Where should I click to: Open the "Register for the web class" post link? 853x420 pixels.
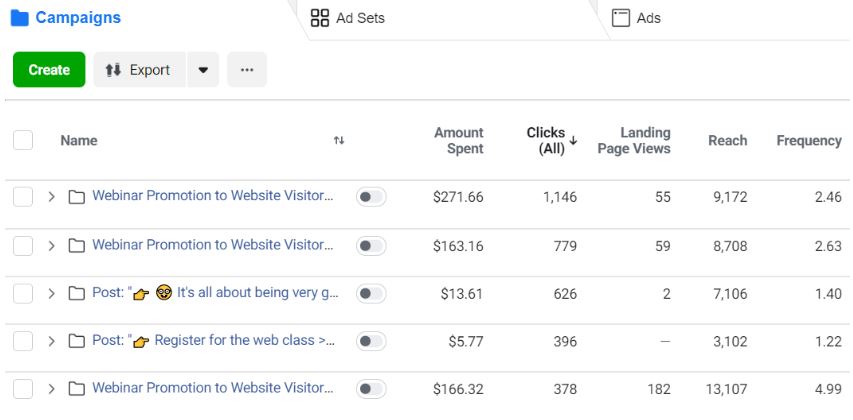pyautogui.click(x=214, y=341)
